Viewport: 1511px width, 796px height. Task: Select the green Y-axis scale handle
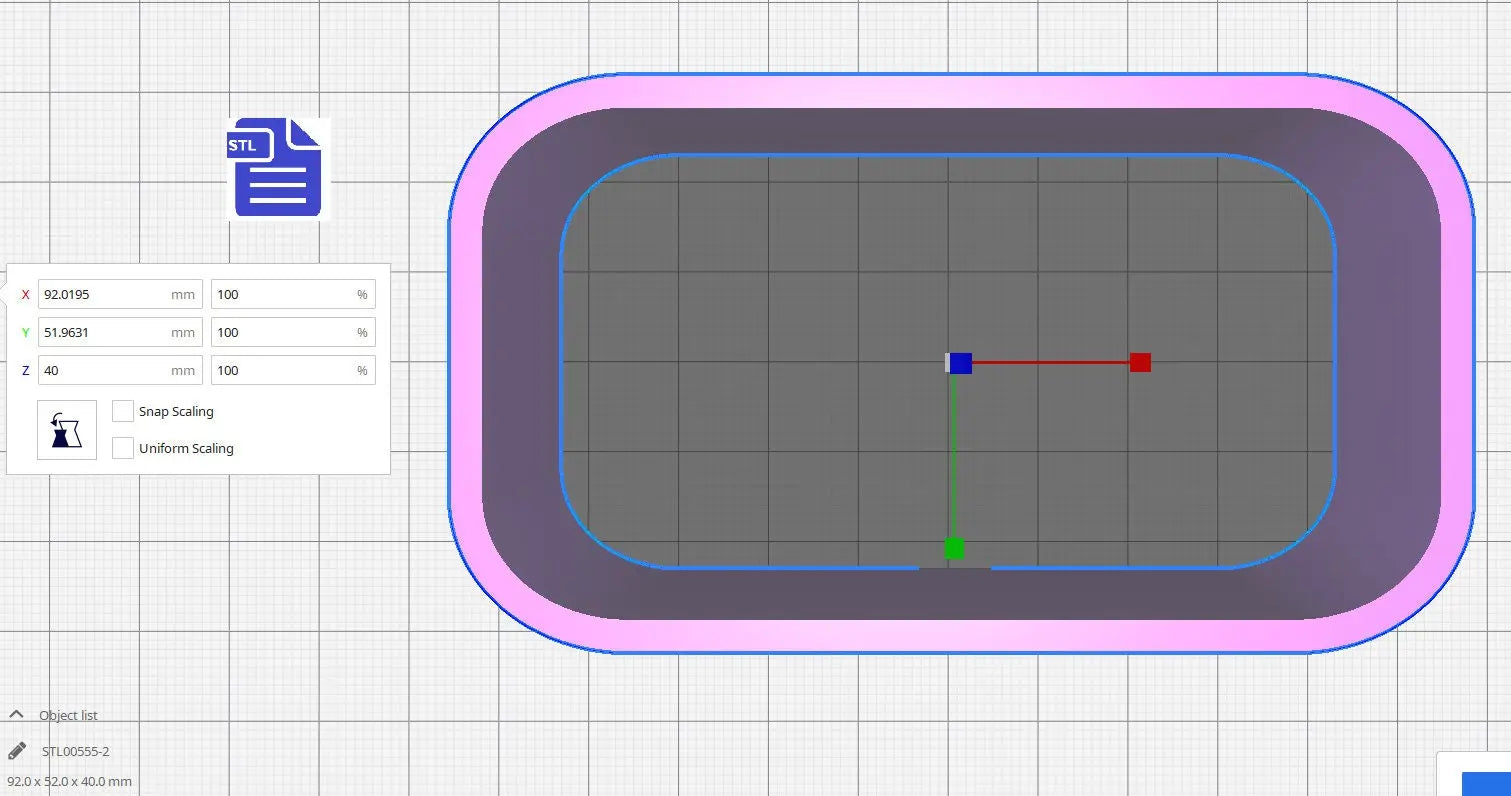click(x=954, y=548)
